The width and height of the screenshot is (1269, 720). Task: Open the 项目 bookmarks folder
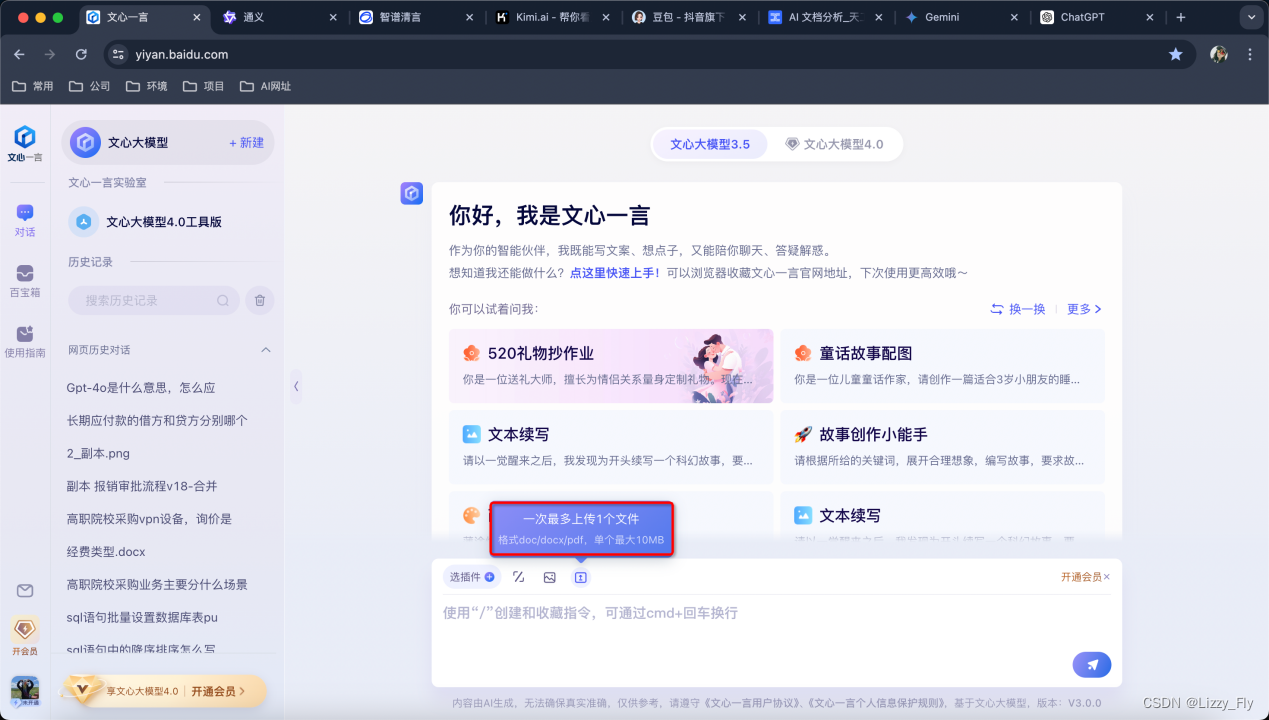203,86
